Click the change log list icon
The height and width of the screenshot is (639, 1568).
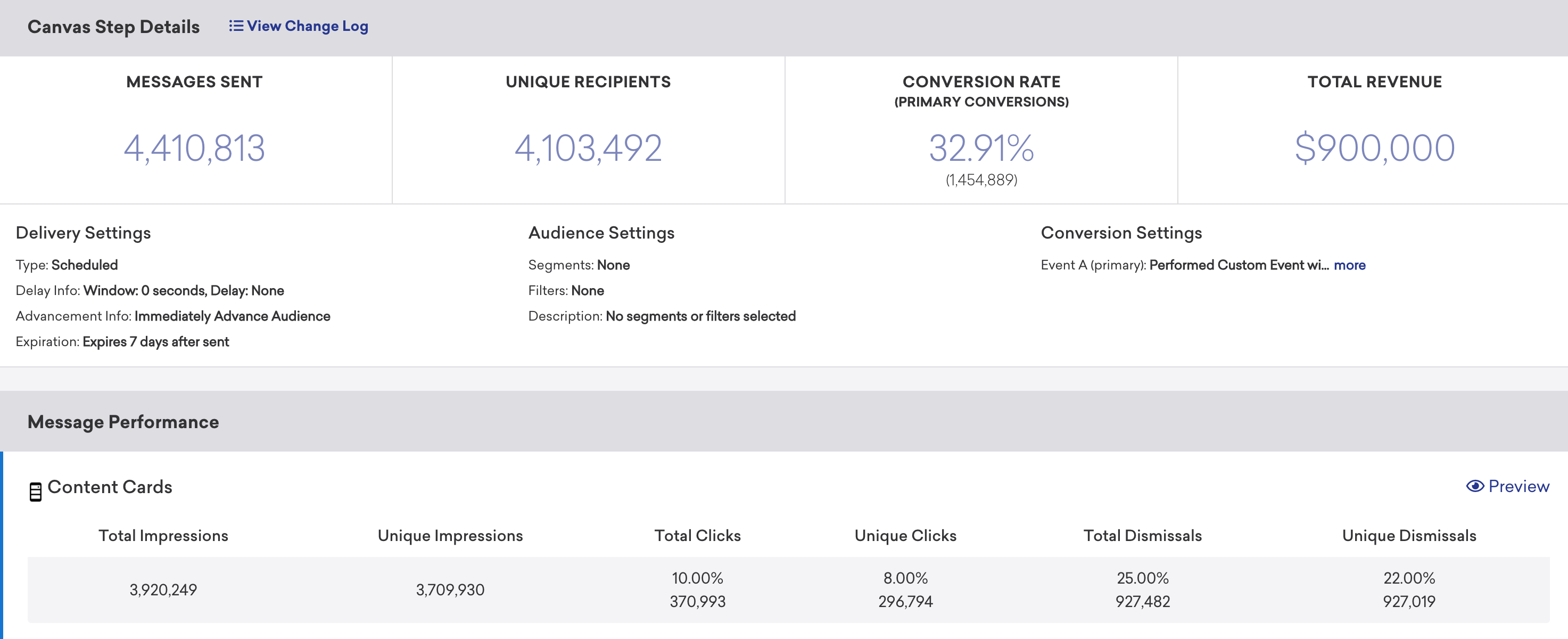(x=236, y=26)
